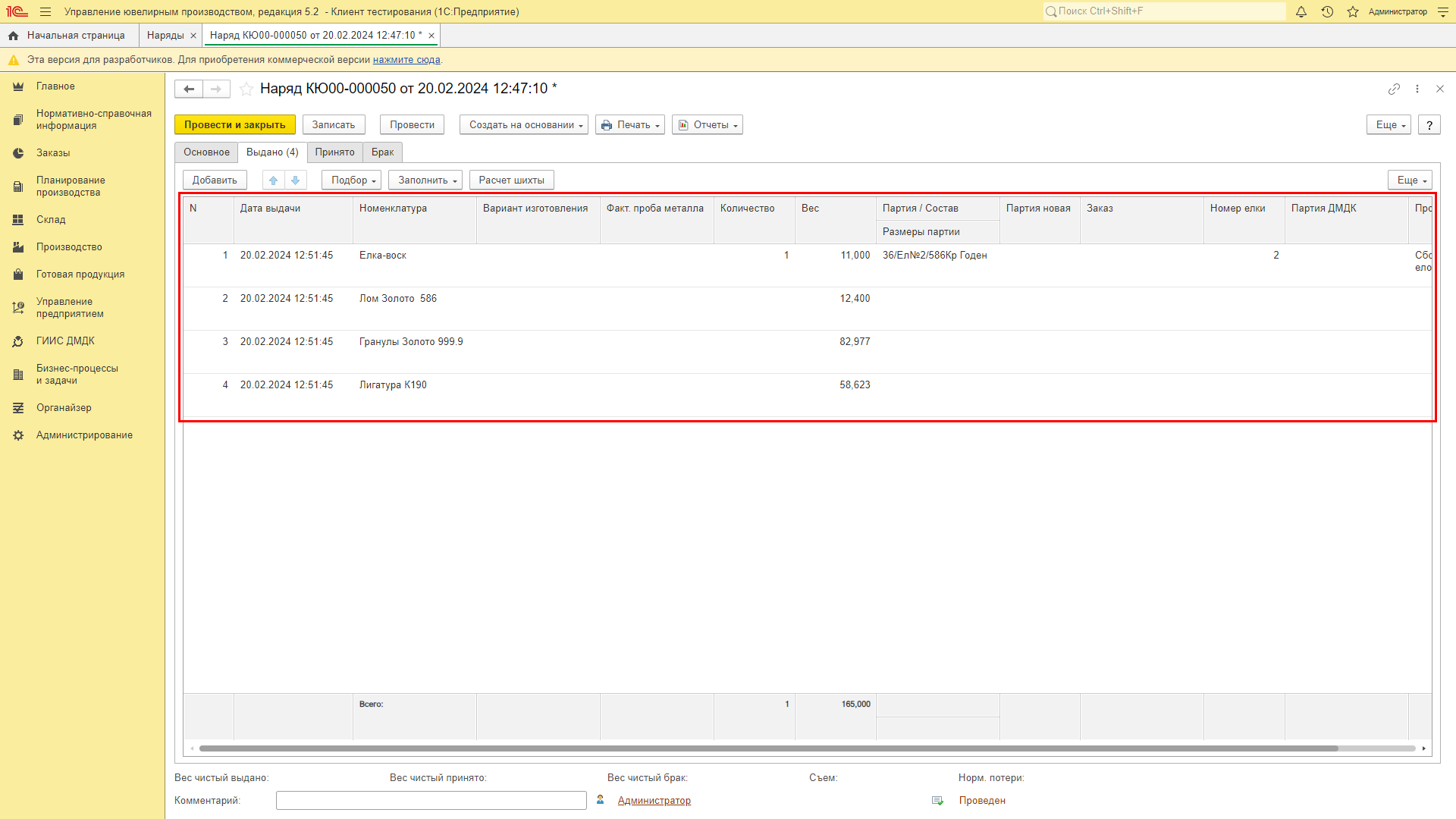
Task: Open the 1C main menu hamburger icon
Action: pos(45,12)
